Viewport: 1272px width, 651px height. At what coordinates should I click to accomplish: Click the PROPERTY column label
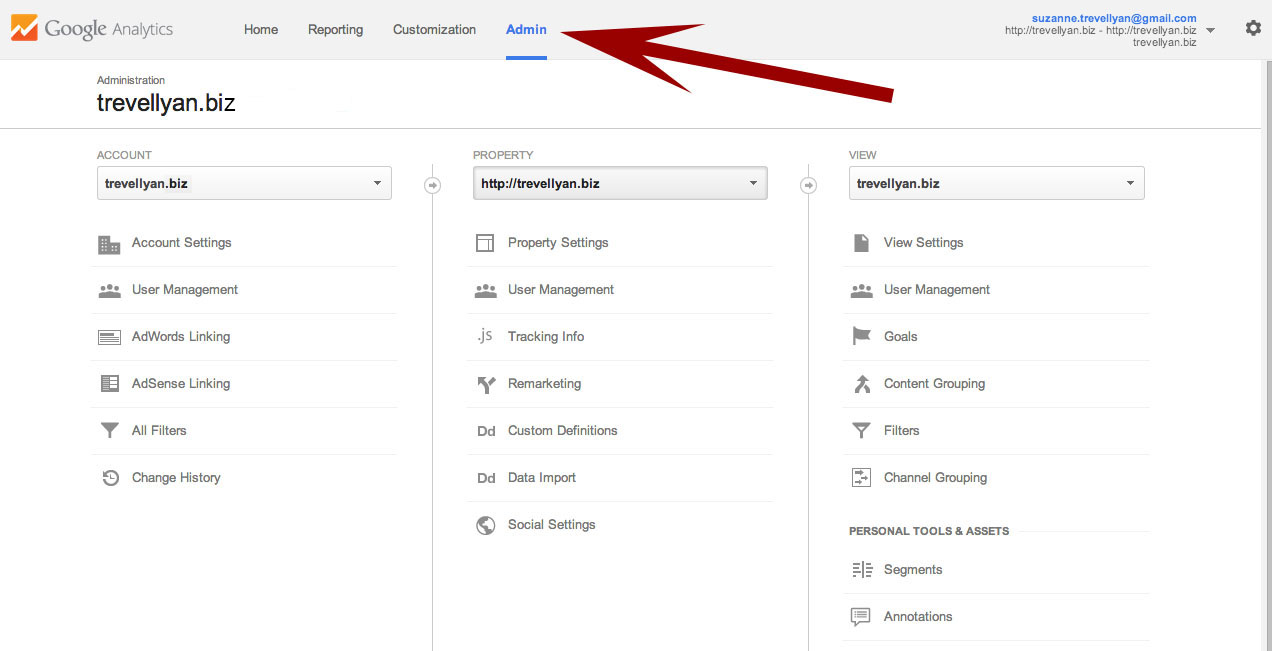[504, 155]
